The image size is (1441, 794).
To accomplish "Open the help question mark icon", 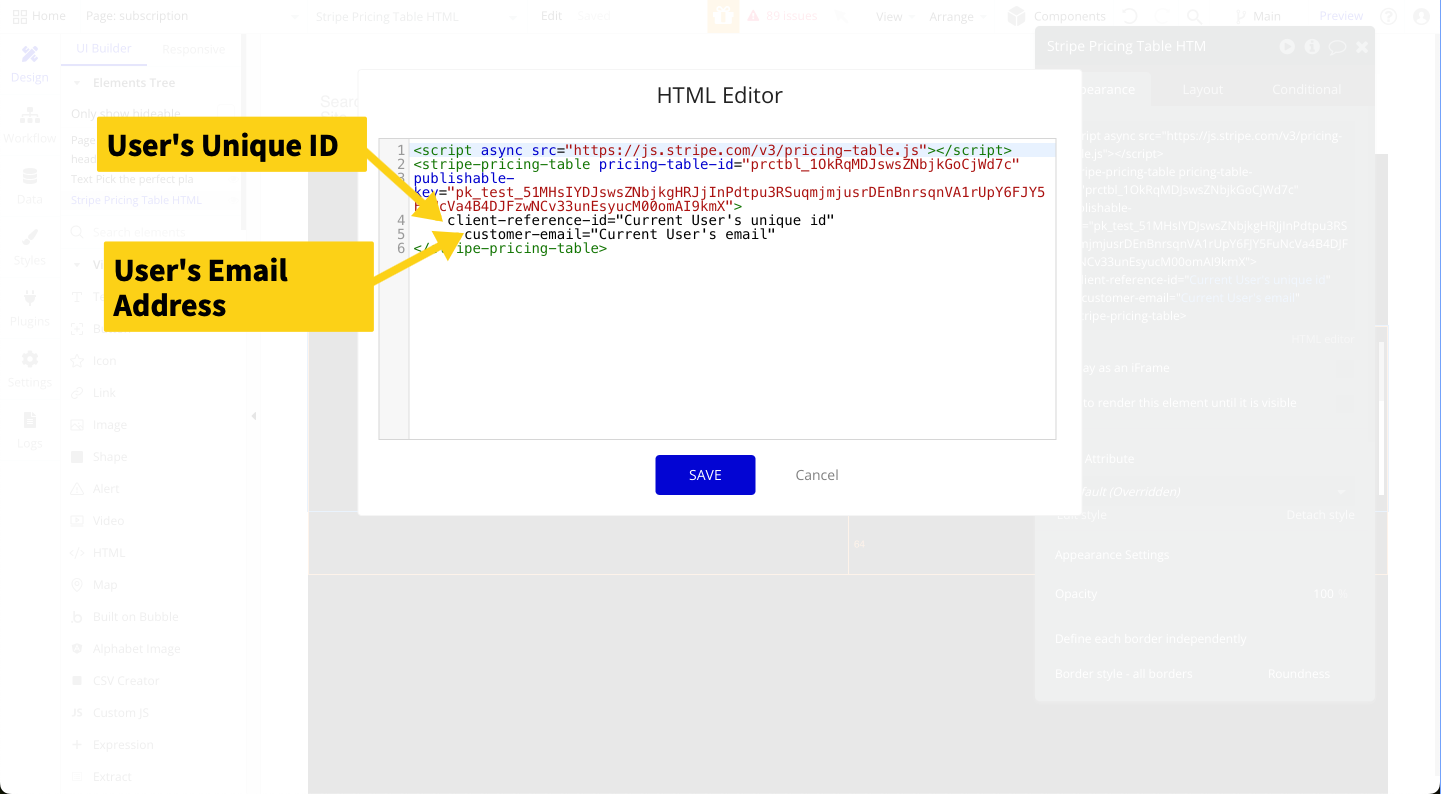I will 1388,16.
